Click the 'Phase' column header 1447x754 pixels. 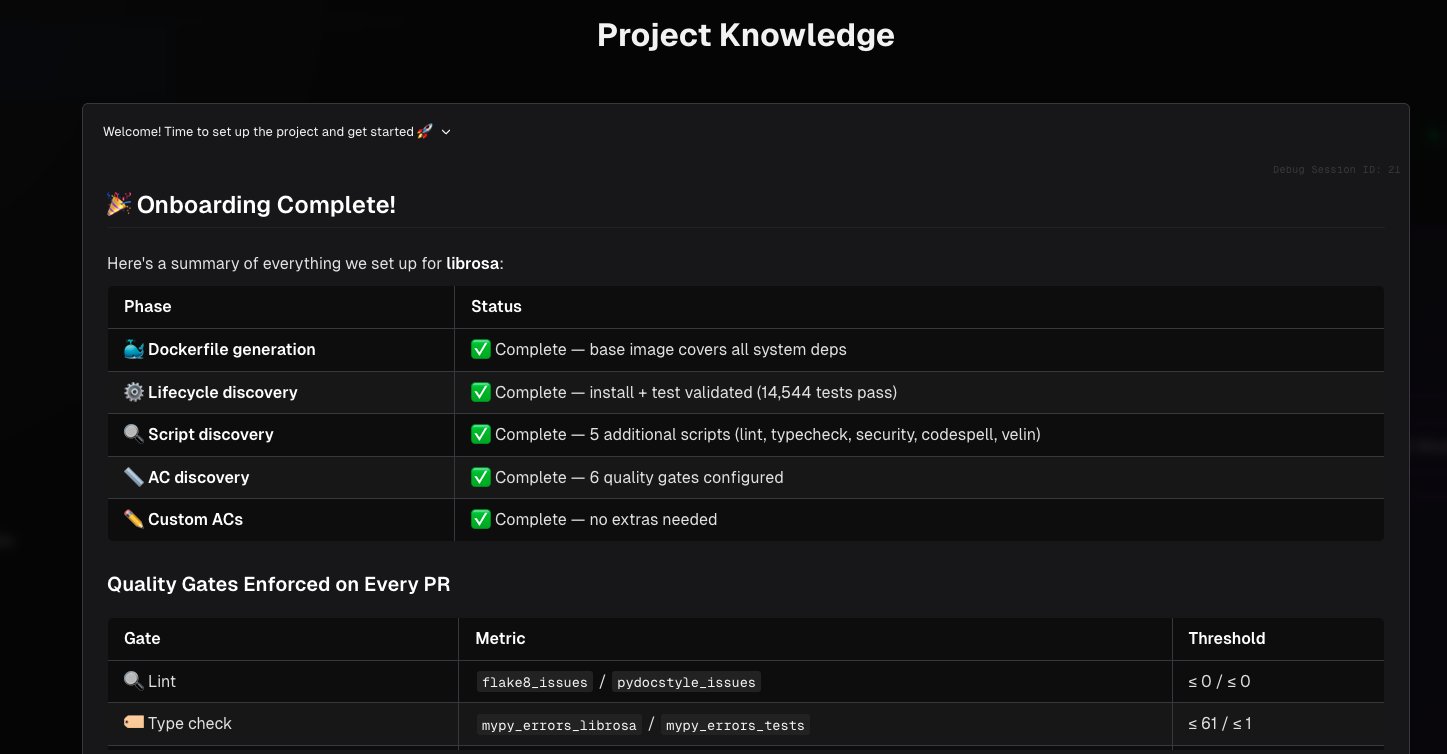148,307
